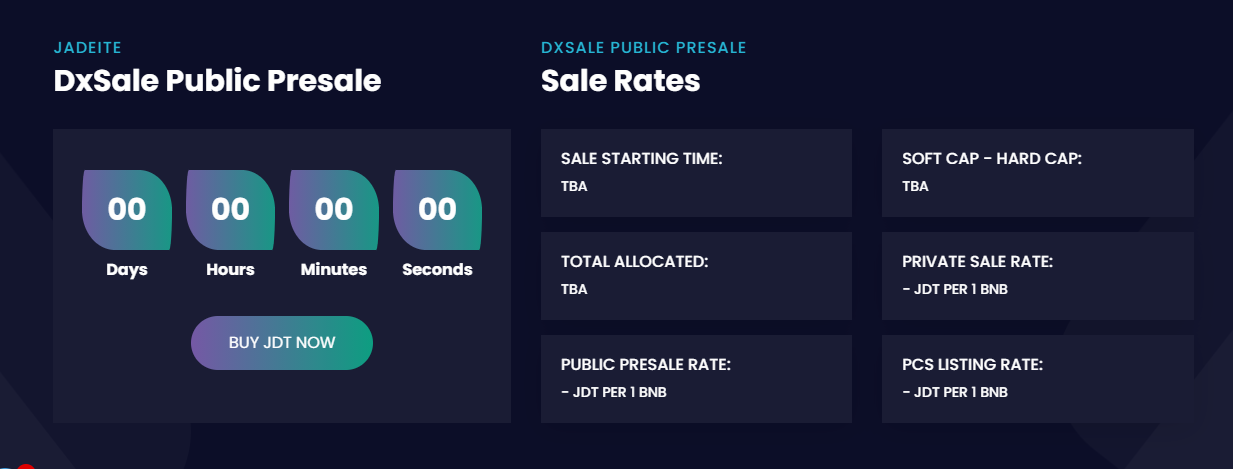The width and height of the screenshot is (1233, 469).
Task: Click the Private Sale Rate card
Action: (x=1037, y=276)
